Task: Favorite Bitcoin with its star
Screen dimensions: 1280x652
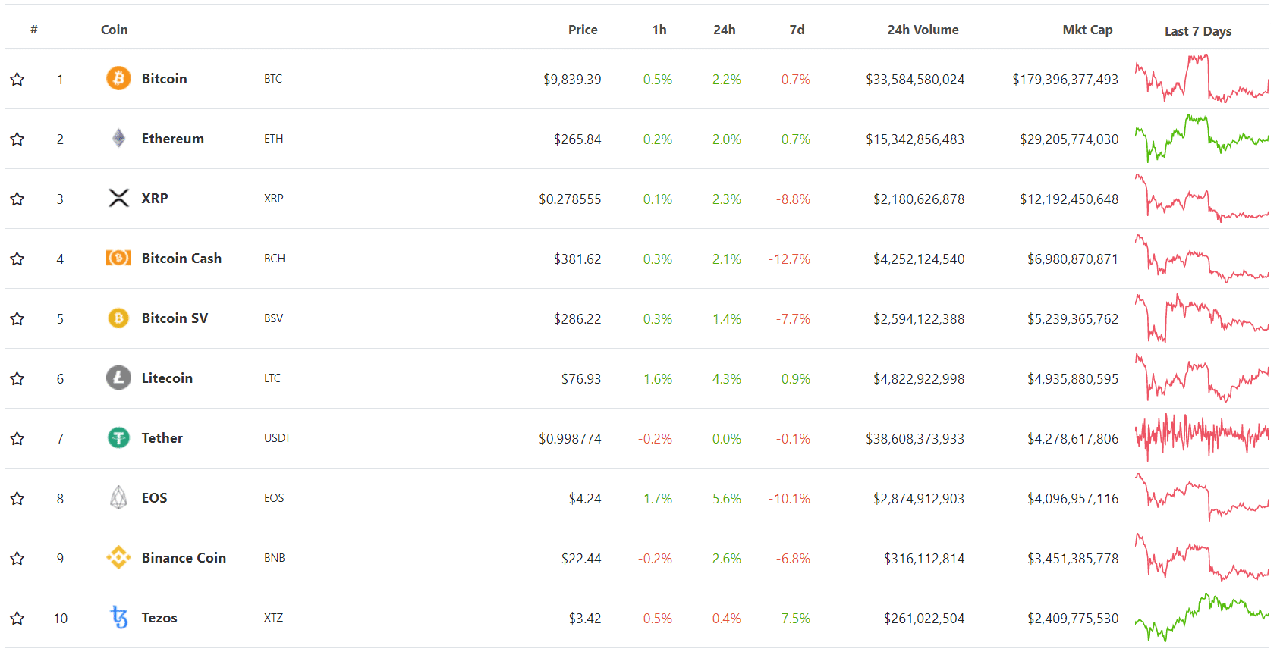Action: point(17,79)
